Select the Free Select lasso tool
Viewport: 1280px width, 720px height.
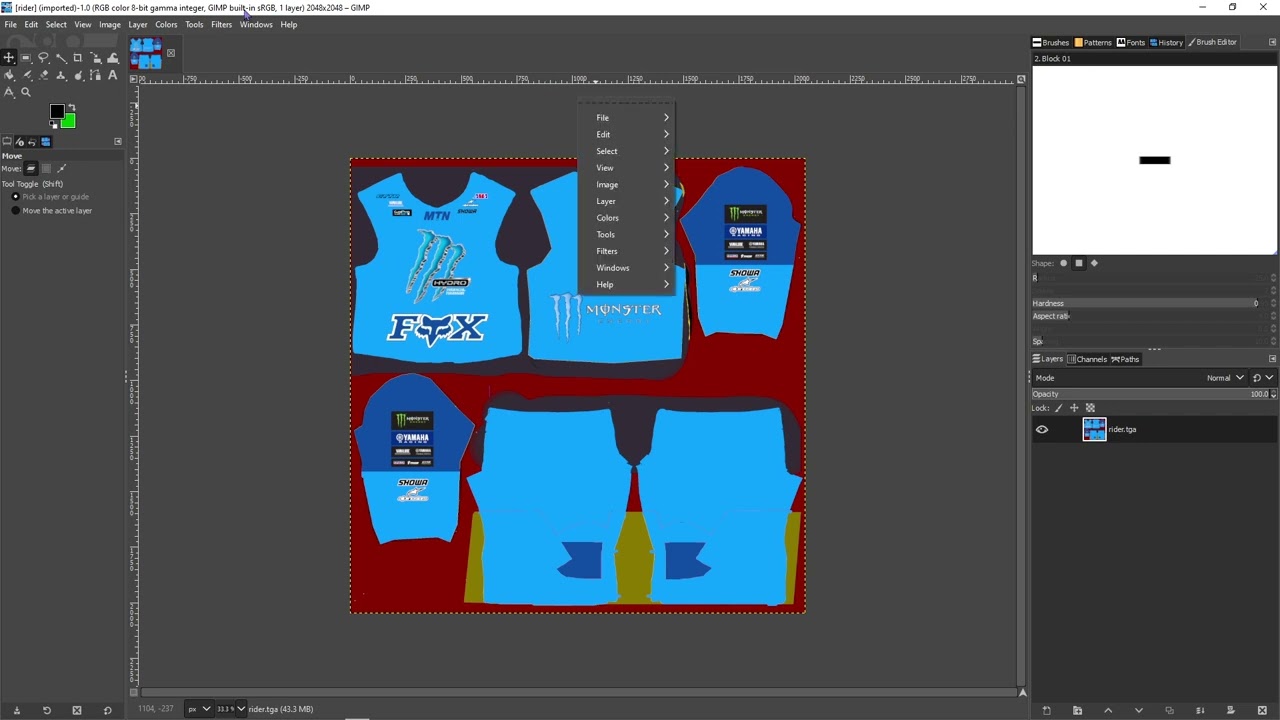(43, 58)
